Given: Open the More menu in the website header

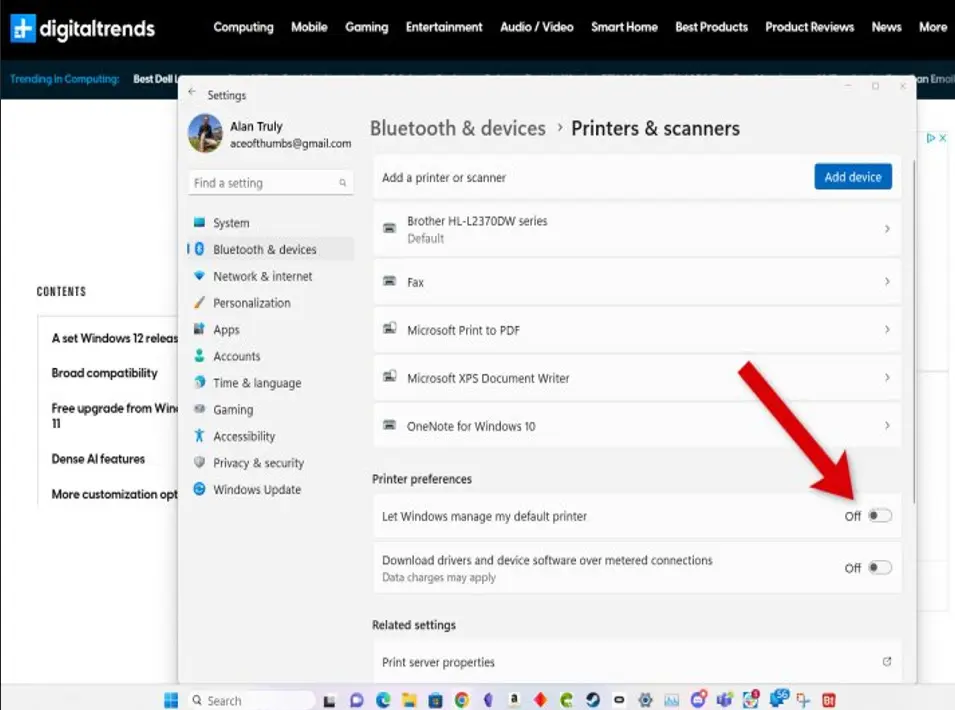Looking at the screenshot, I should pos(933,27).
